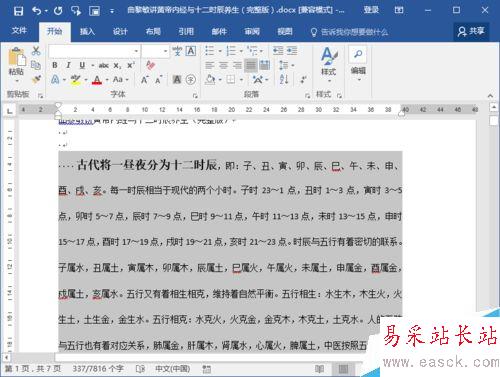The height and width of the screenshot is (377, 500).
Task: Cut selection with the scissors icon
Action: 36,51
